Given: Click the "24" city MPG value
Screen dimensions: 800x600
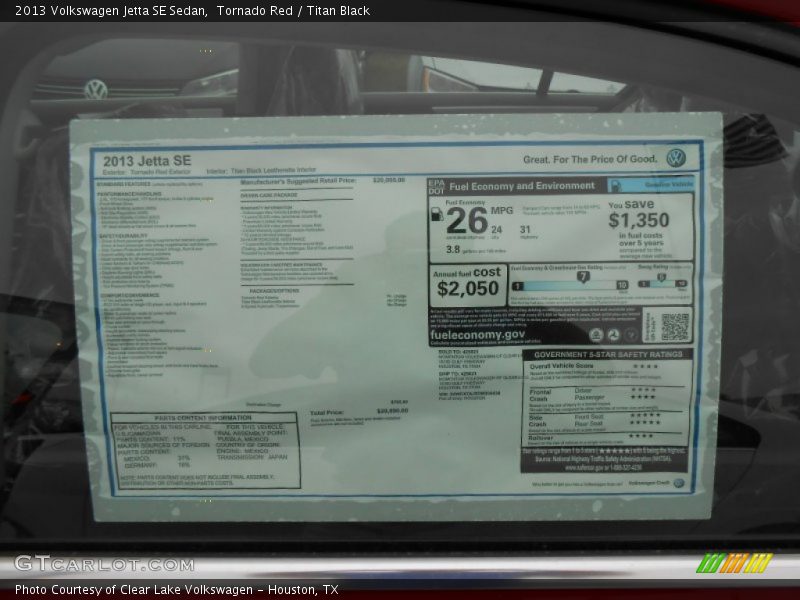Looking at the screenshot, I should [x=496, y=230].
